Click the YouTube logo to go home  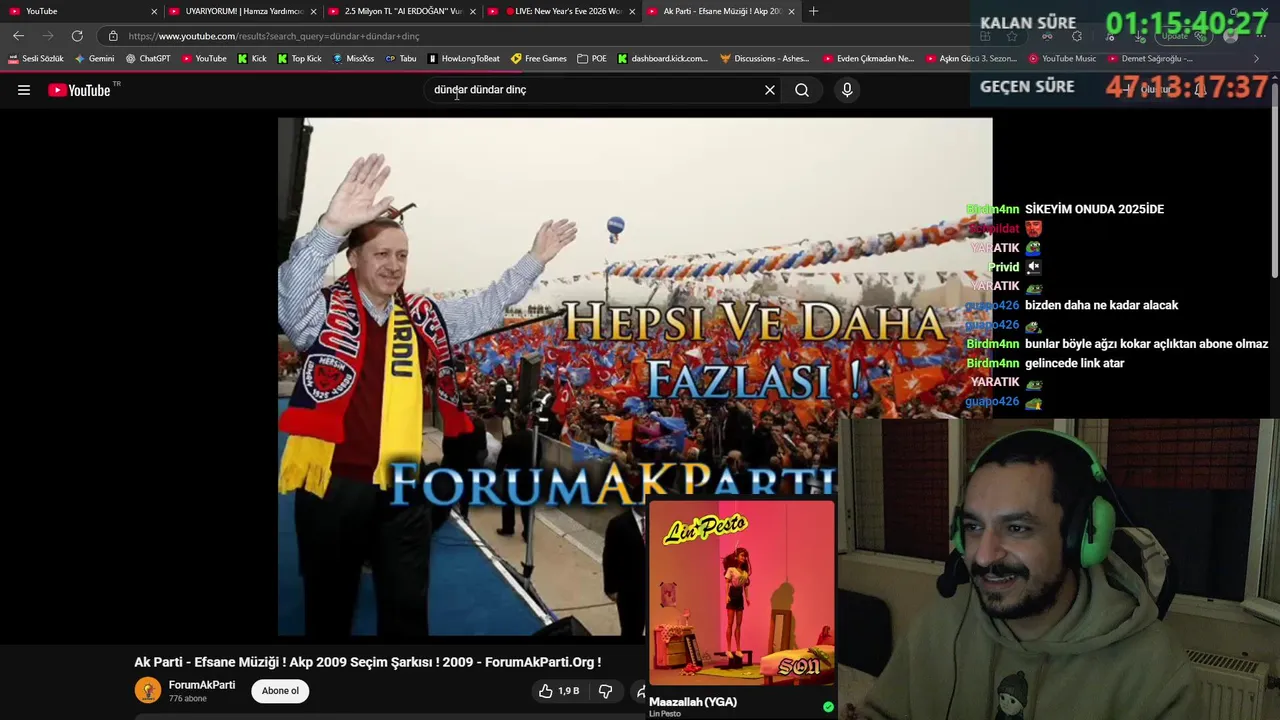(79, 90)
